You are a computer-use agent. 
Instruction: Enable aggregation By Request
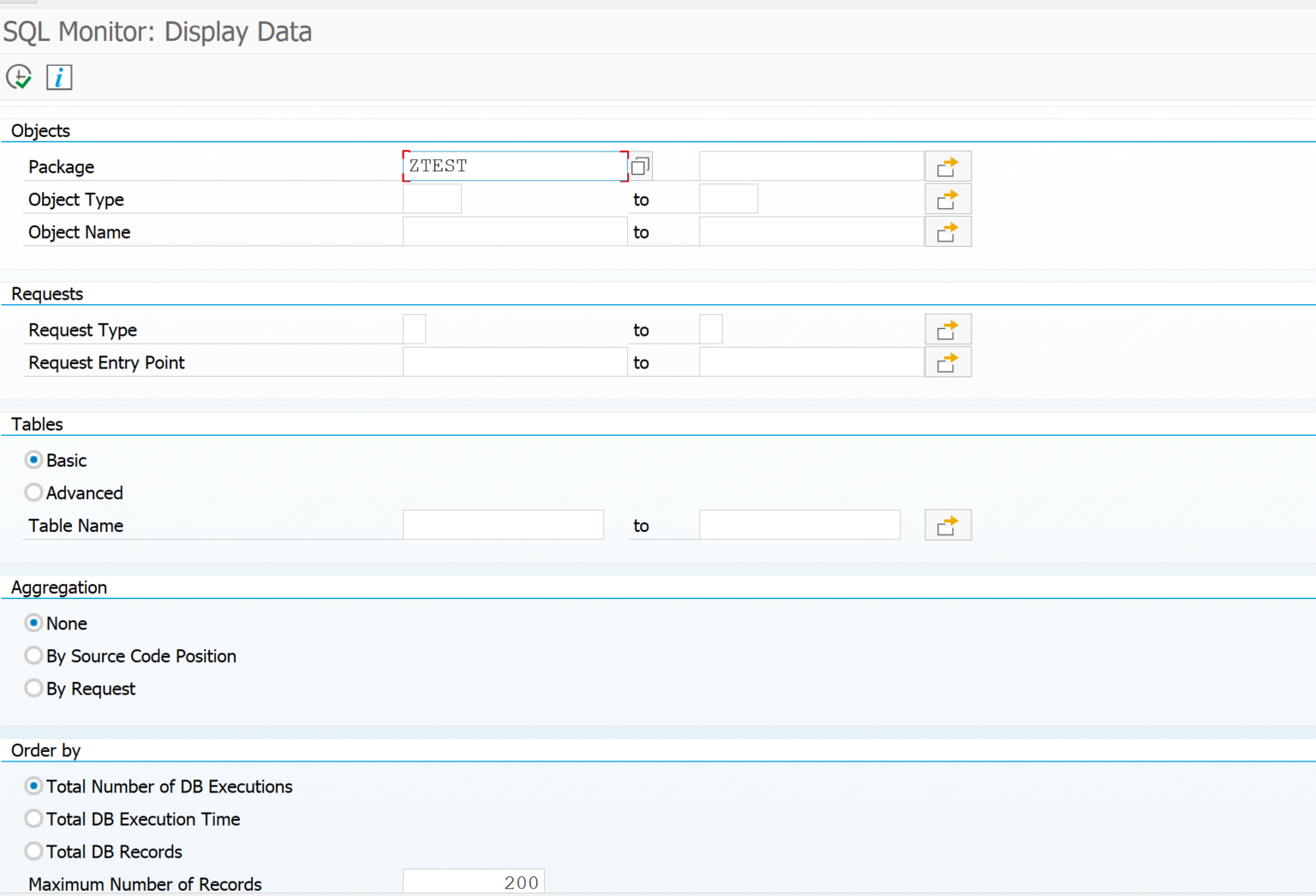pyautogui.click(x=33, y=688)
